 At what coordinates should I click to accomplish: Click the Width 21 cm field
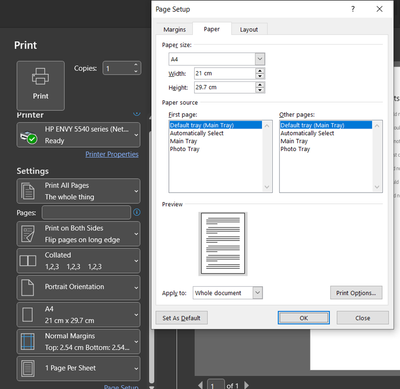coord(225,73)
